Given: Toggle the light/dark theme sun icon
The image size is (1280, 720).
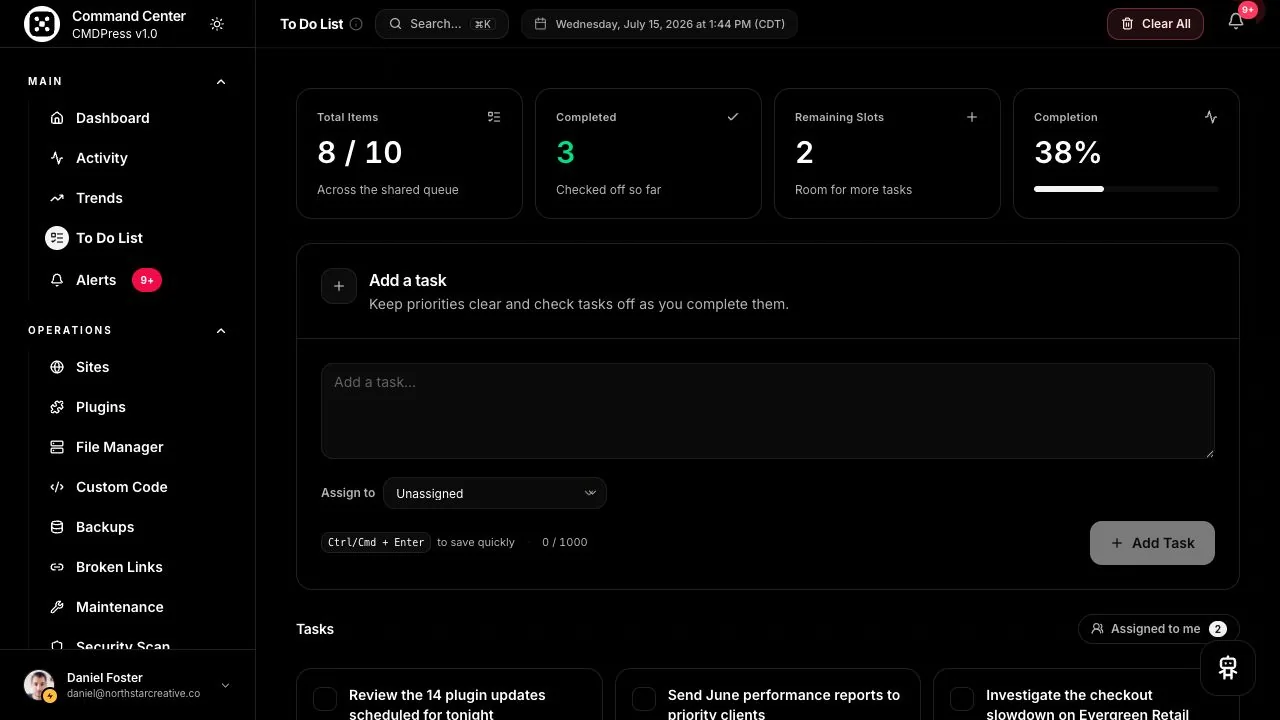Looking at the screenshot, I should coord(217,24).
